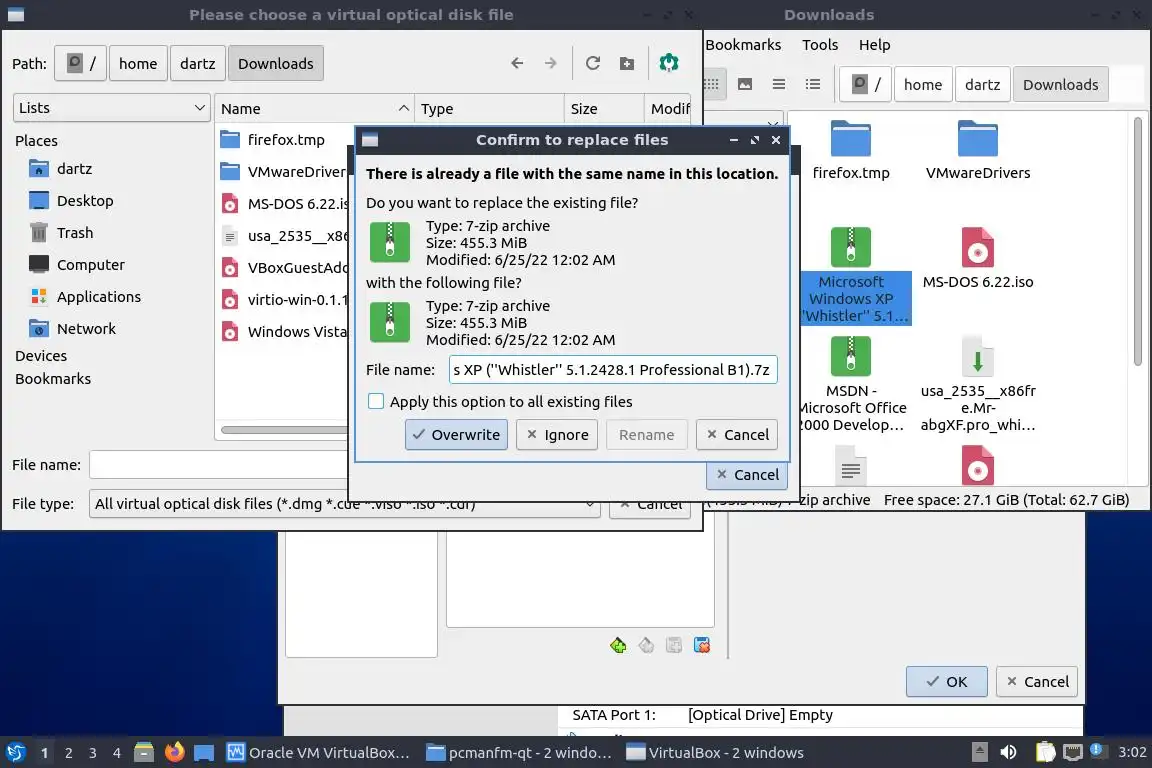Click the chooser's File name input field
The image size is (1152, 768).
click(217, 464)
